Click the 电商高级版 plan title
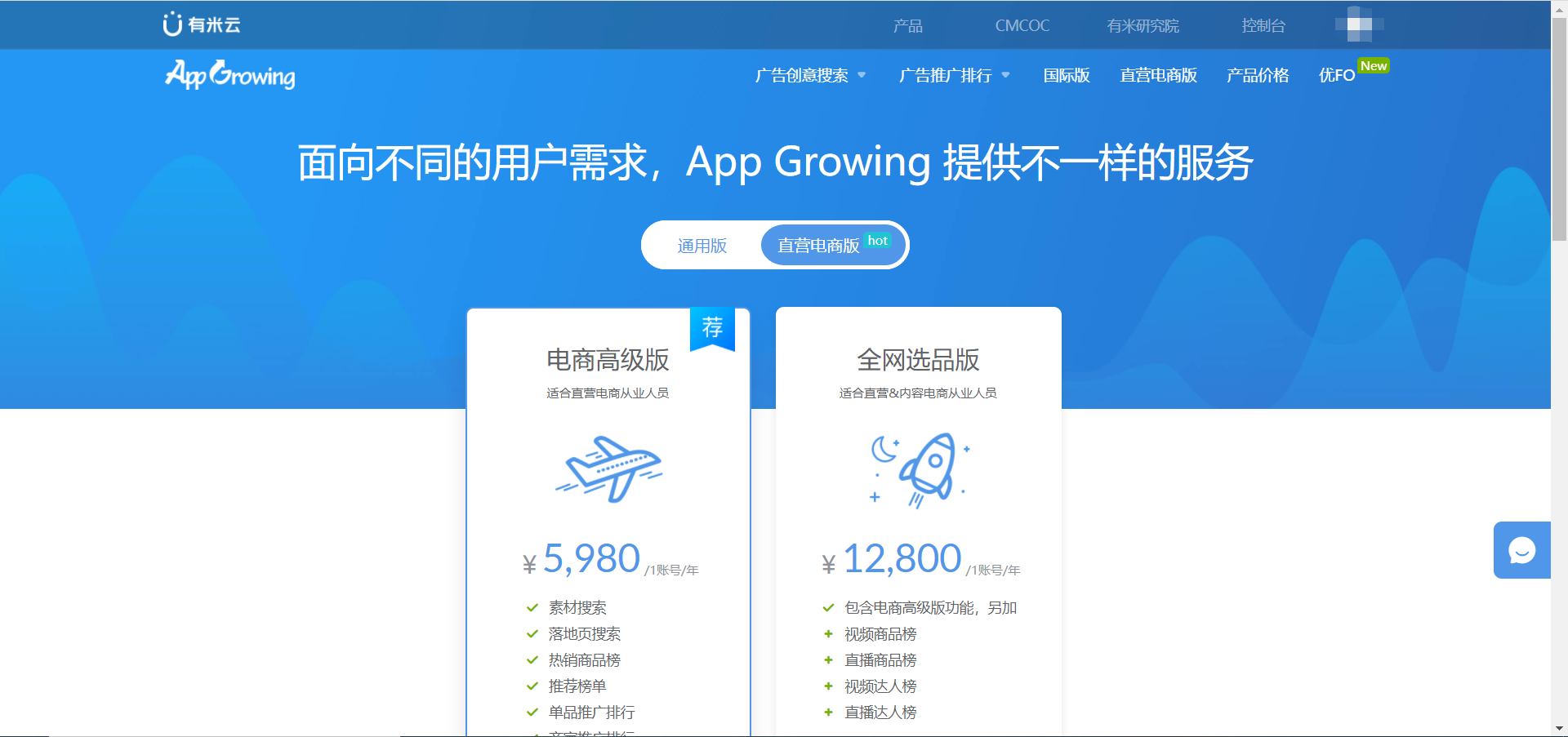1568x737 pixels. (608, 360)
